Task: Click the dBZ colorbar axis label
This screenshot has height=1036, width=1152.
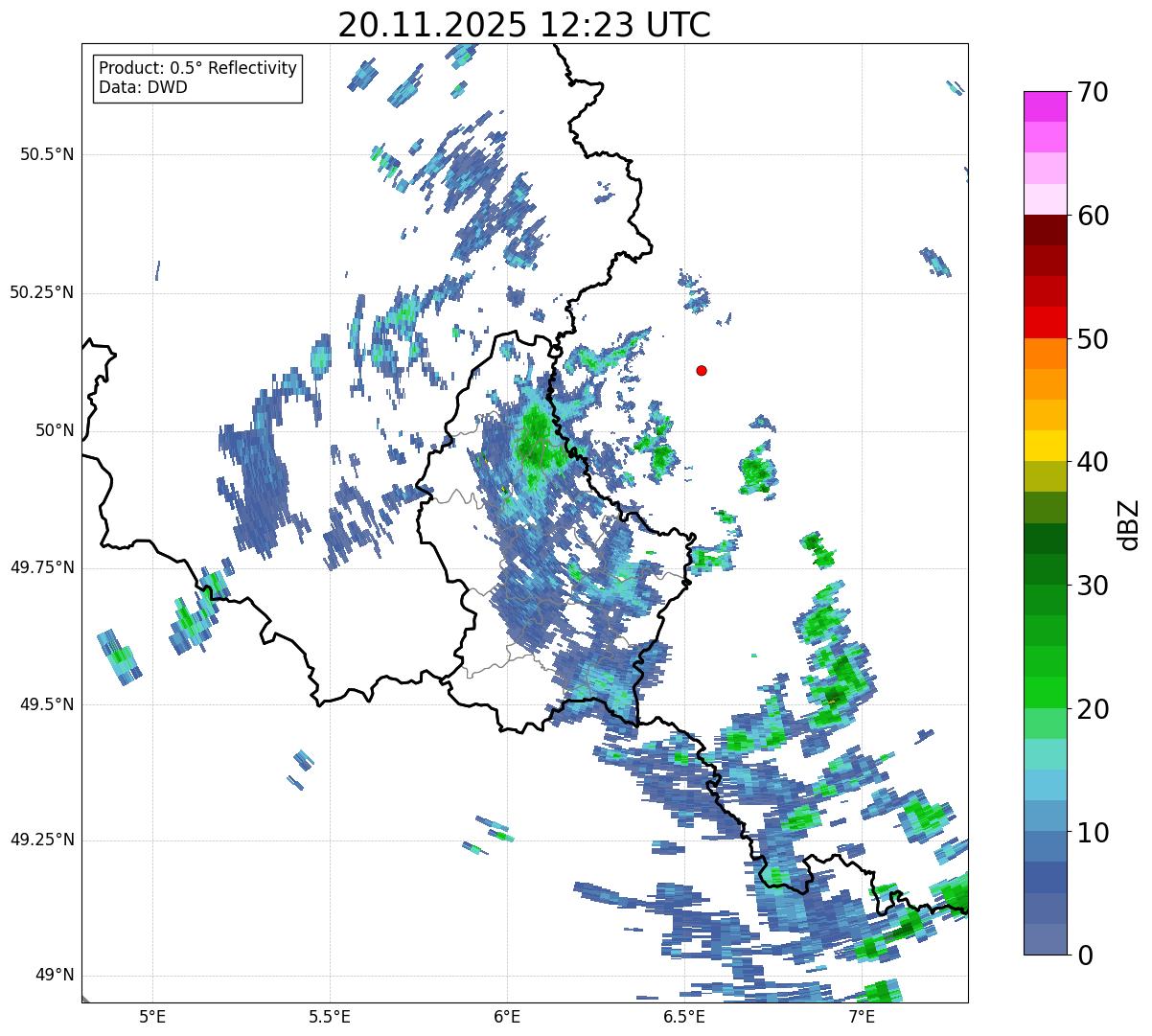Action: point(1129,524)
